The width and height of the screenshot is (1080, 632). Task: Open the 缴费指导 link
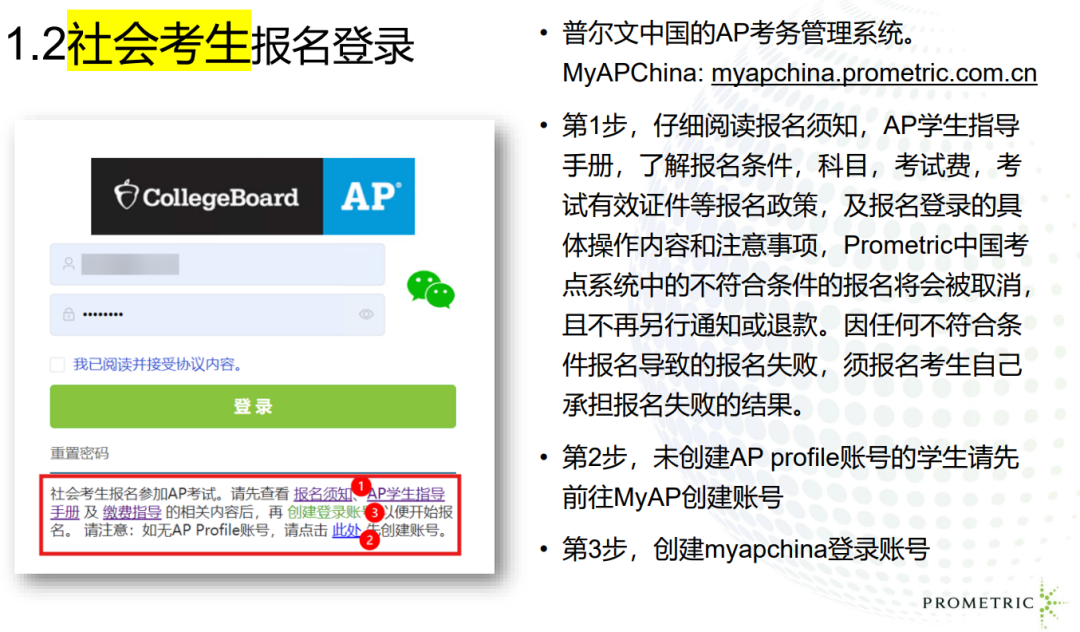[132, 512]
